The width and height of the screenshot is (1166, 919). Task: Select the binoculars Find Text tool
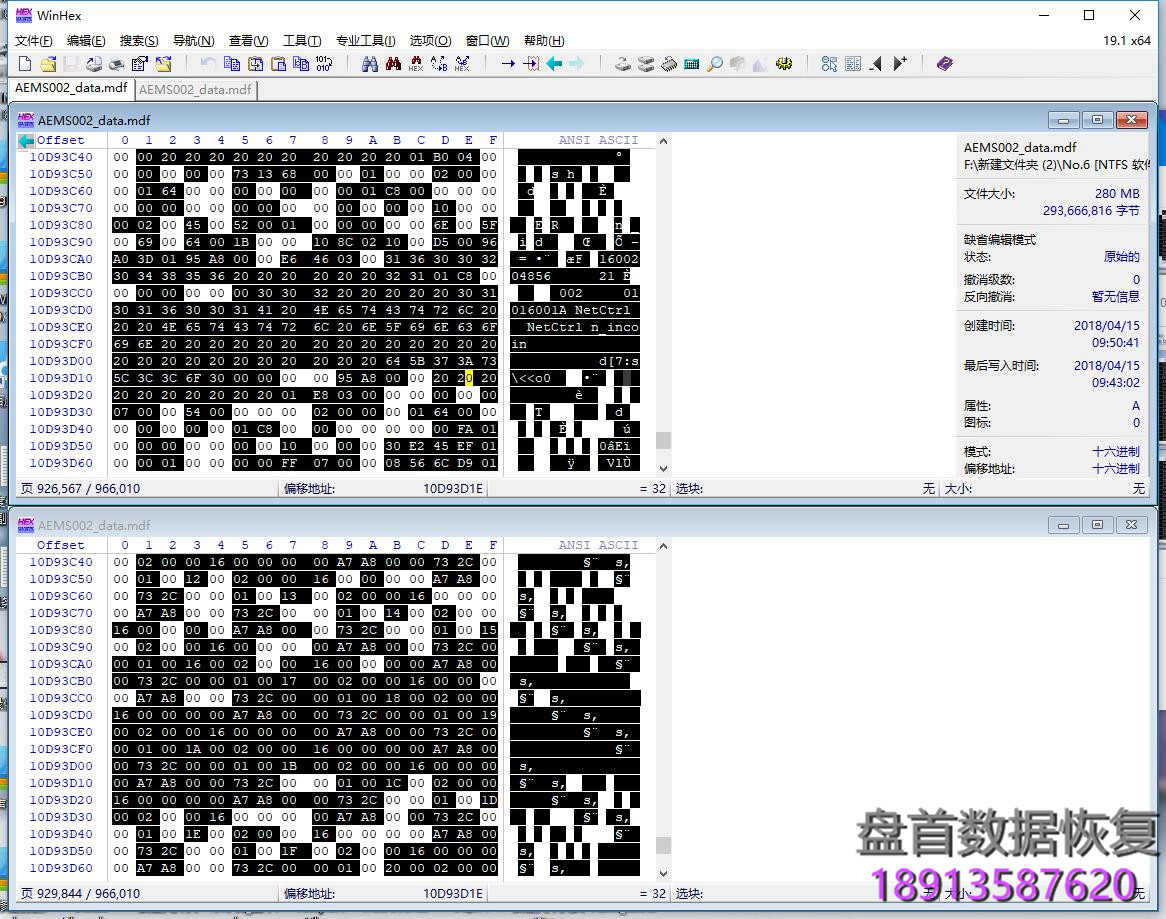(x=371, y=63)
